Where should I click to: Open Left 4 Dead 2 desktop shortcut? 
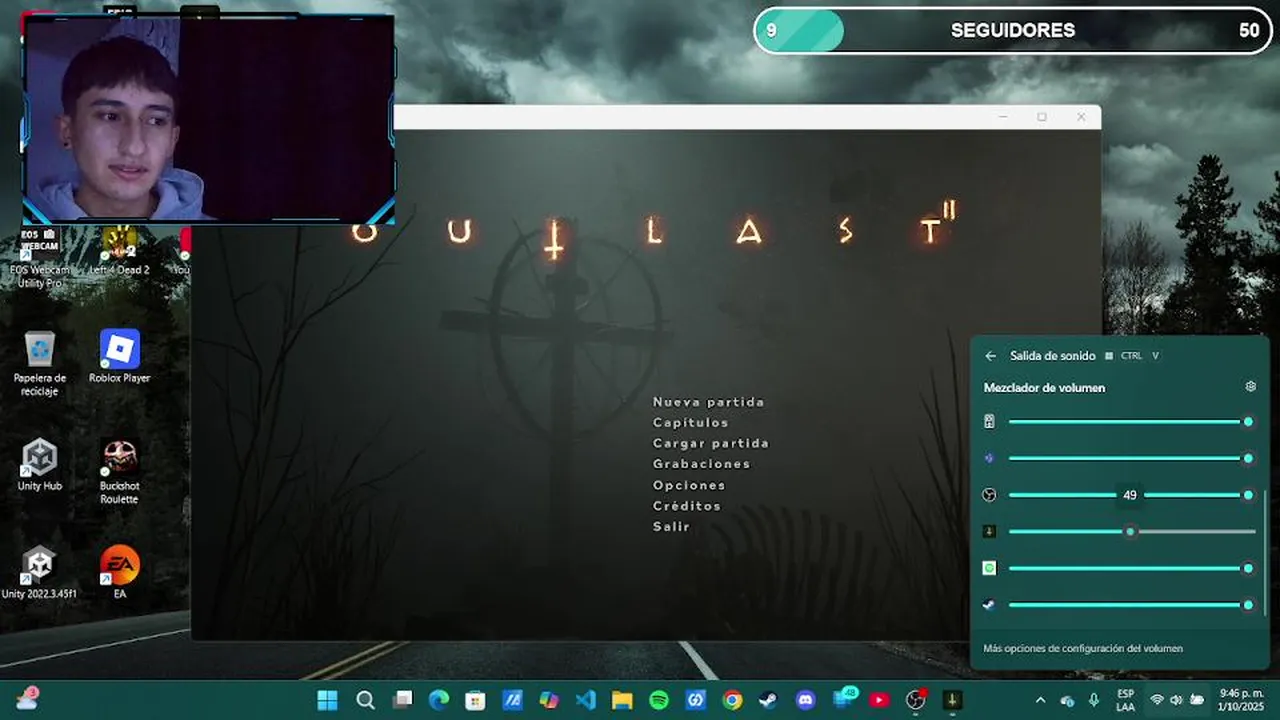pos(119,250)
